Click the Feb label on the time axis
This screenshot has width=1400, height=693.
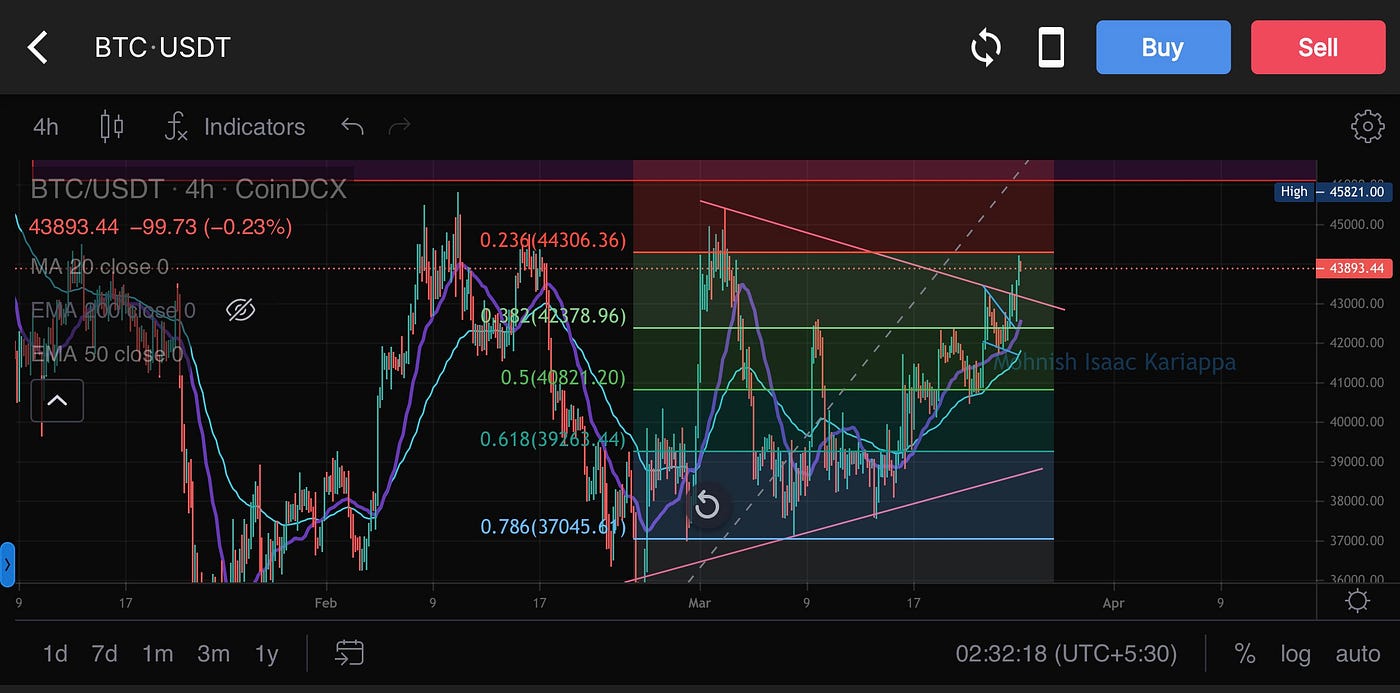325,603
